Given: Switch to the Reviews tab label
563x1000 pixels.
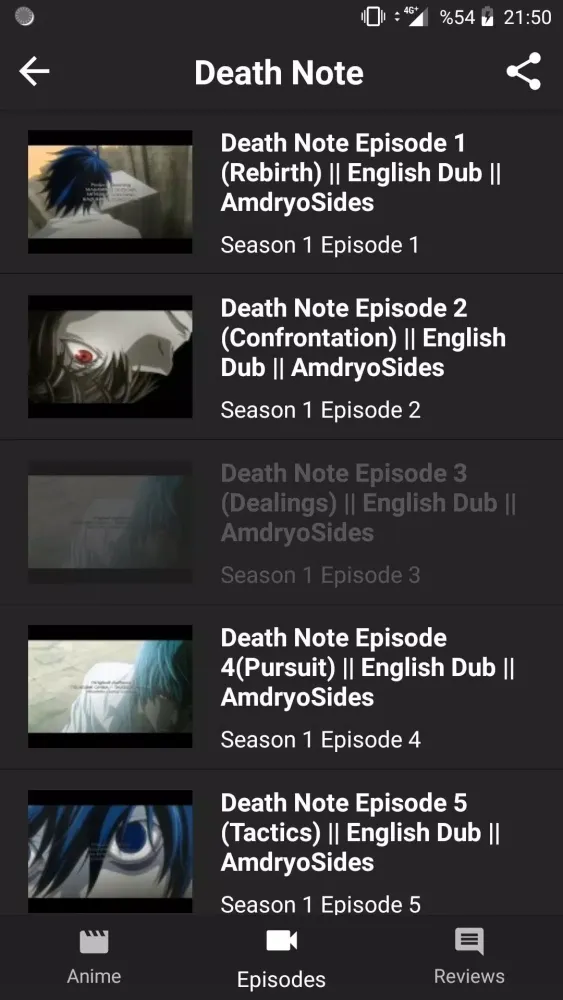Looking at the screenshot, I should coord(469,976).
